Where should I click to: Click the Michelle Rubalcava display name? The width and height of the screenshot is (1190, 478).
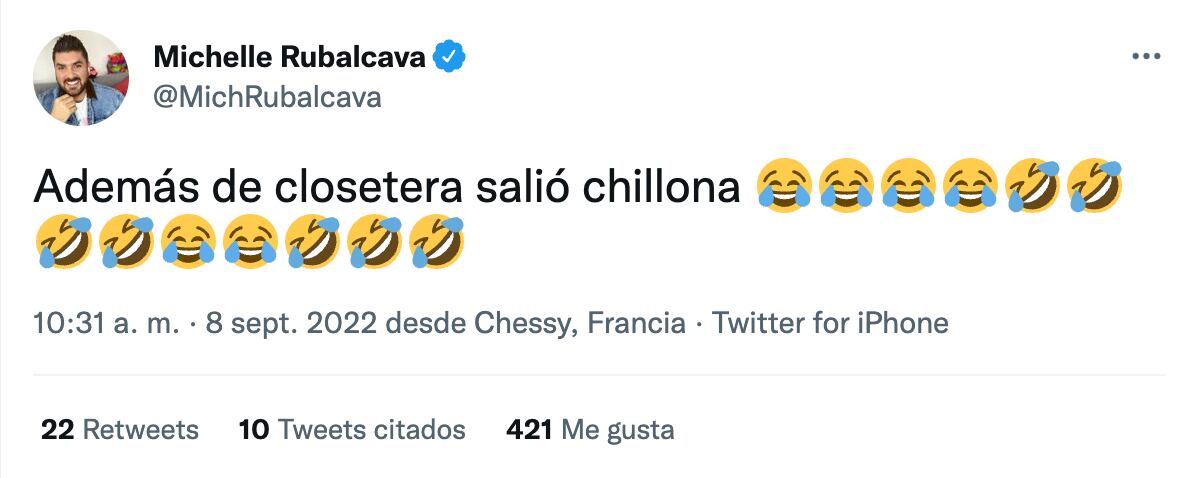tap(290, 59)
